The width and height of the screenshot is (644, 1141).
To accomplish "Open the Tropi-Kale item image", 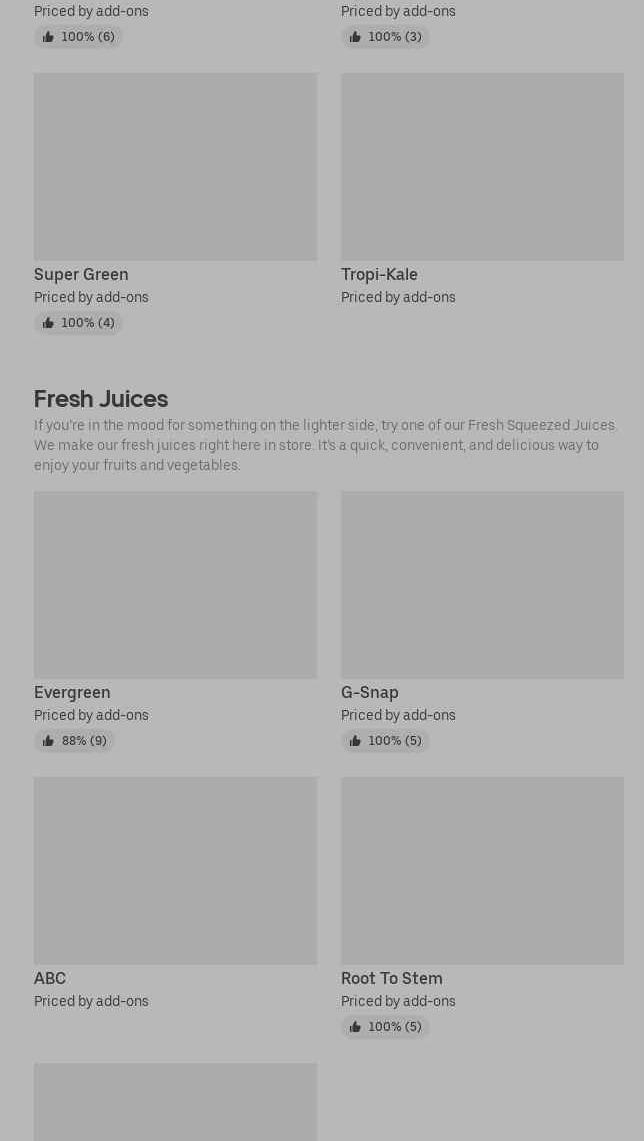I will [x=482, y=166].
